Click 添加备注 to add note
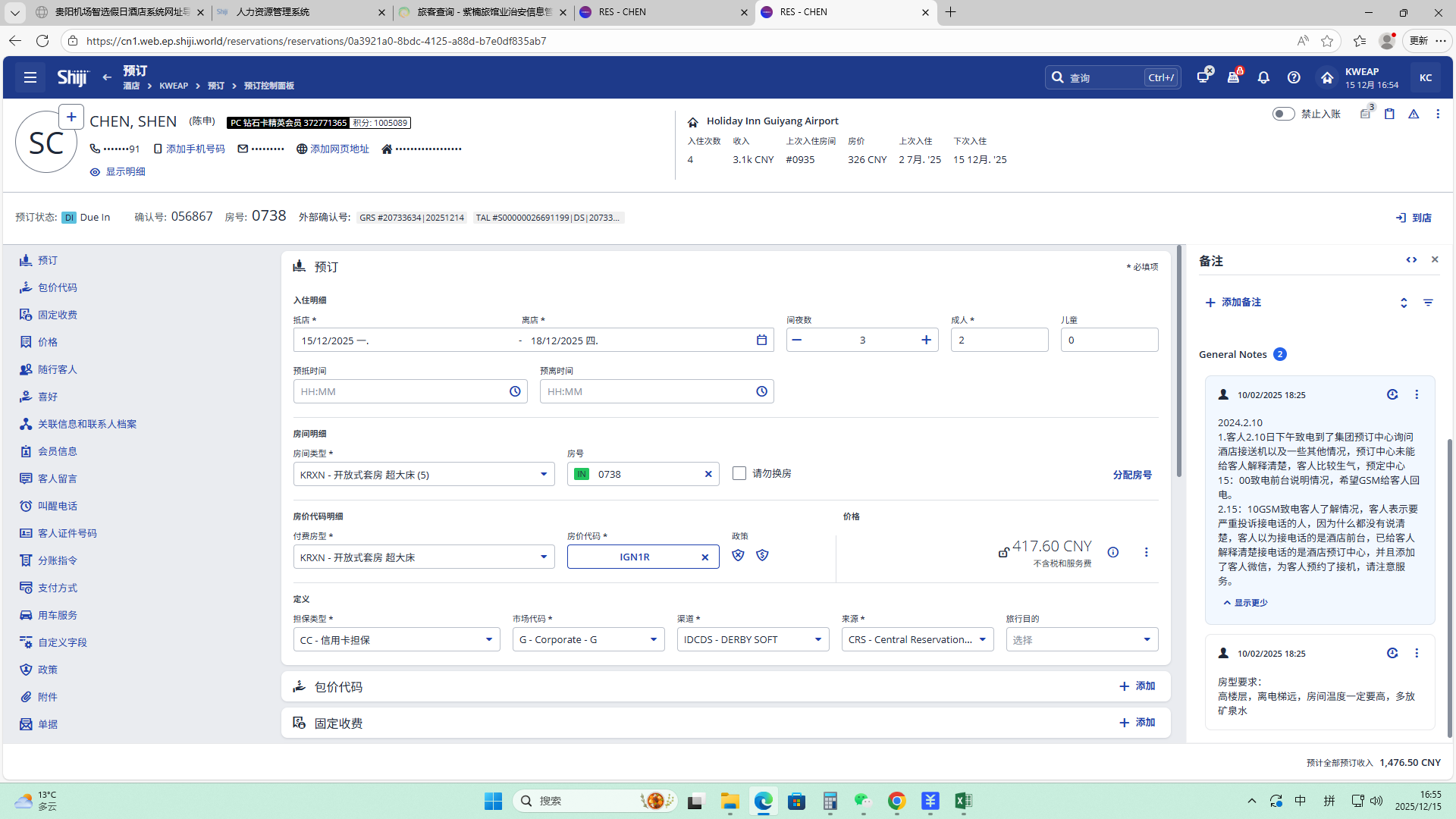 coord(1233,303)
